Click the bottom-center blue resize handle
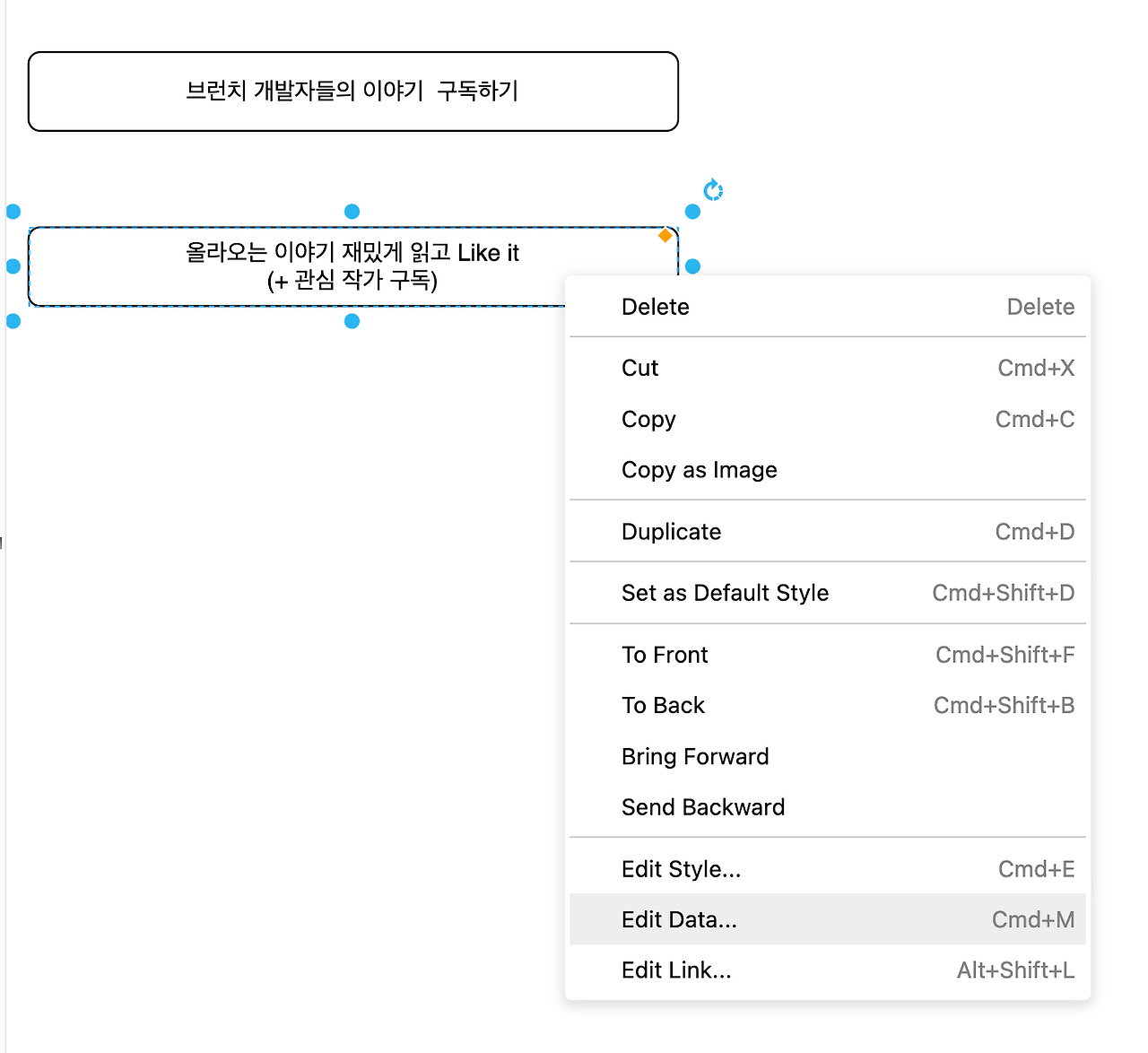Screen dimensions: 1148x1053 click(x=352, y=320)
